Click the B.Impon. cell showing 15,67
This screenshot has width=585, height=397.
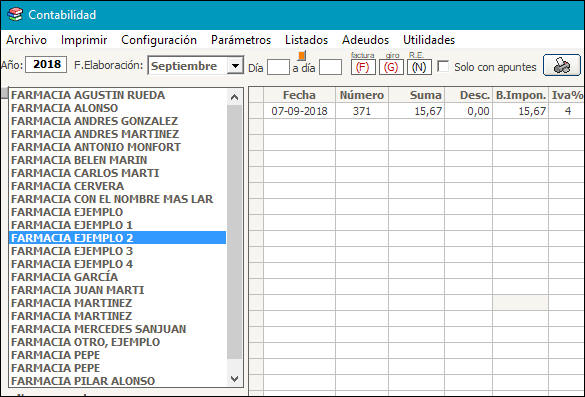tap(520, 111)
